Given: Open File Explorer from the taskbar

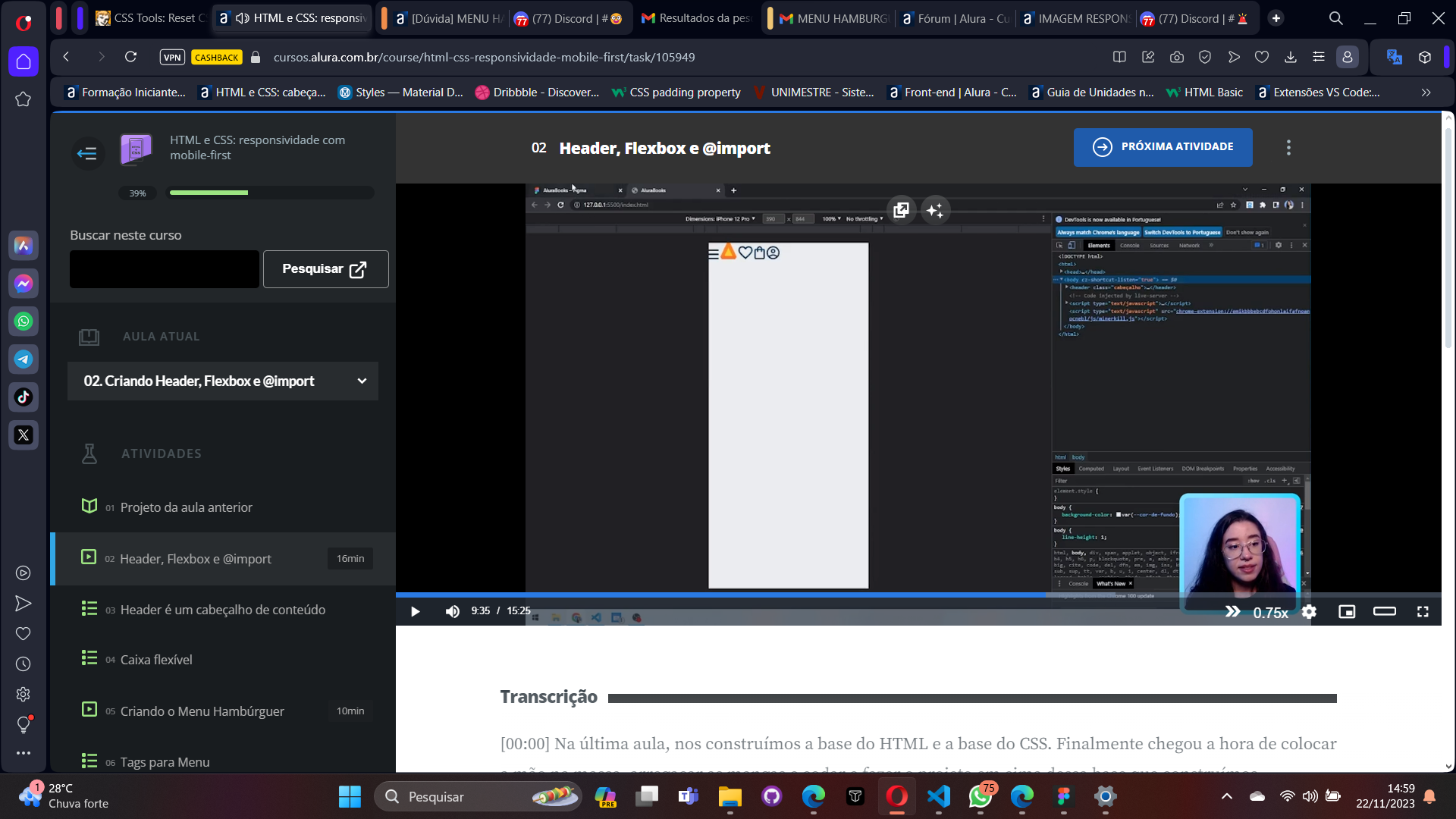Looking at the screenshot, I should click(730, 796).
